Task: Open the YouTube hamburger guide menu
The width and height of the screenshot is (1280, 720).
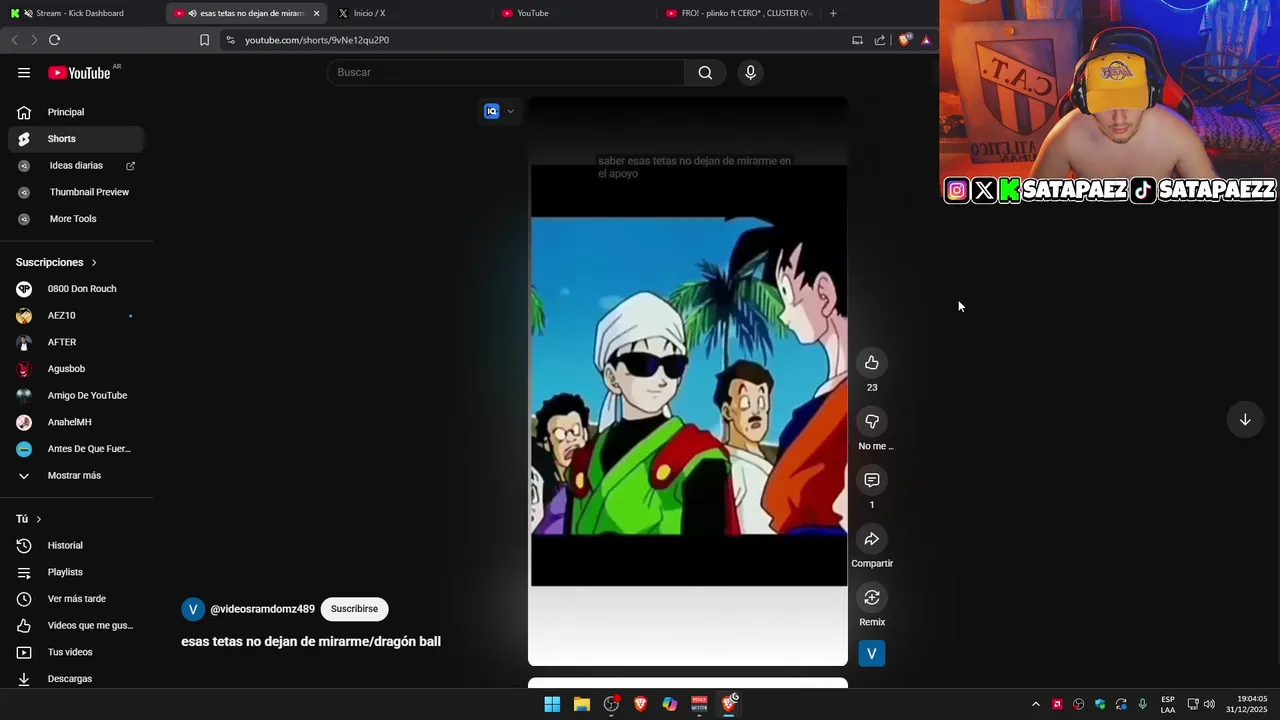Action: click(x=24, y=72)
